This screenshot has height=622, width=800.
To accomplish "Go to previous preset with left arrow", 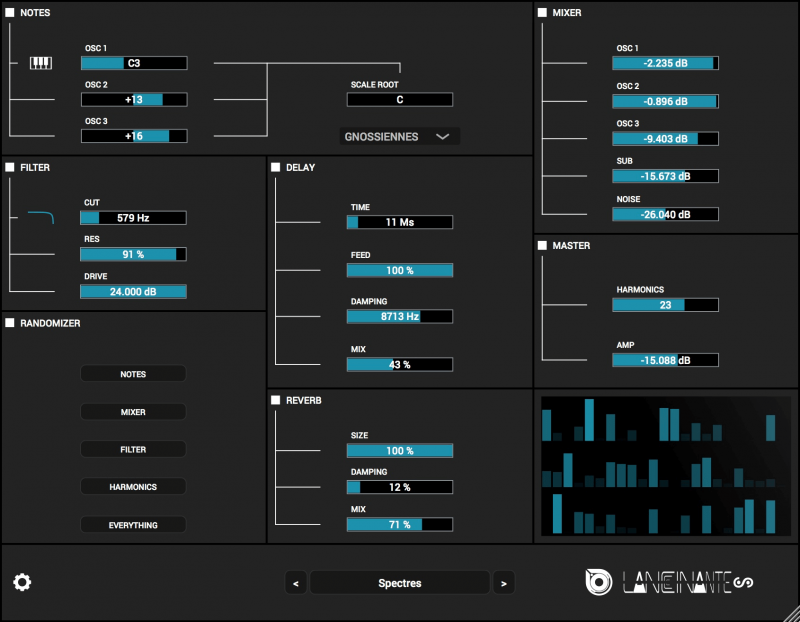I will click(296, 583).
